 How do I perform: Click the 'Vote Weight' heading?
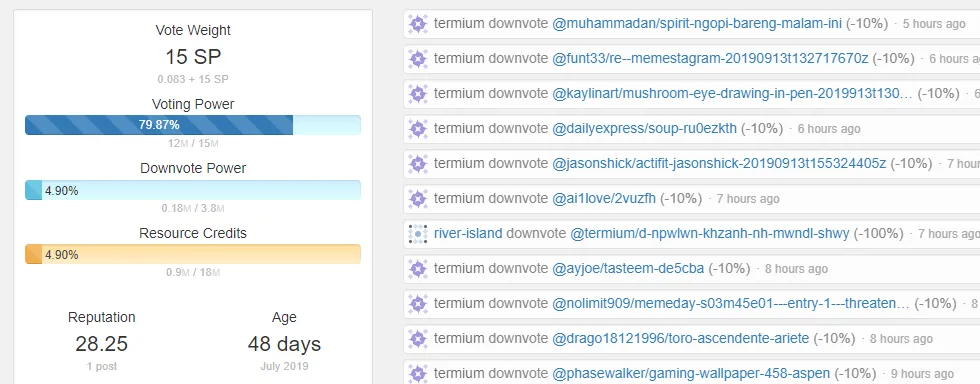tap(193, 30)
